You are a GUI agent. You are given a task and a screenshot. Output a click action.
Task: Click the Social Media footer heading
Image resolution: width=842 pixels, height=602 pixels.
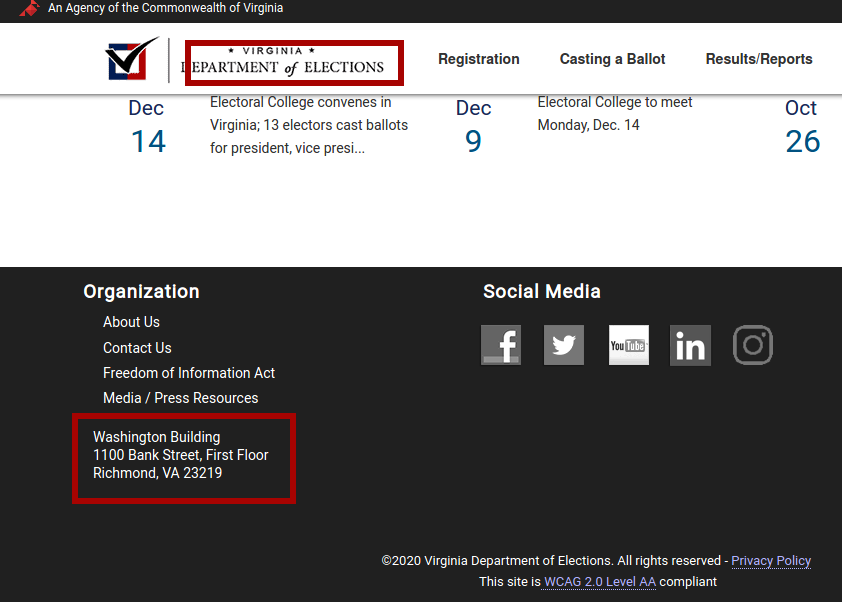541,291
